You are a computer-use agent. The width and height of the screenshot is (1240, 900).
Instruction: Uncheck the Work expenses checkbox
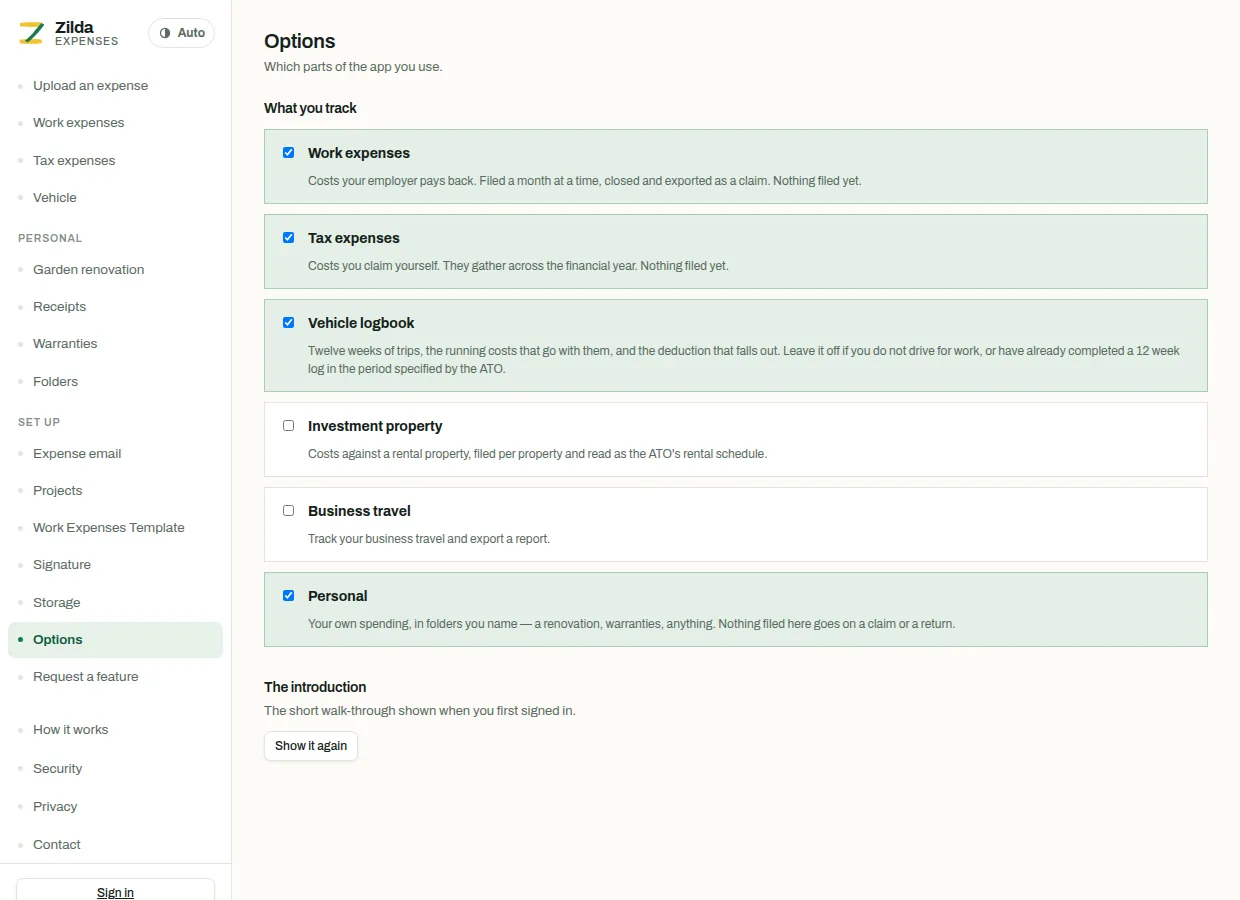288,153
